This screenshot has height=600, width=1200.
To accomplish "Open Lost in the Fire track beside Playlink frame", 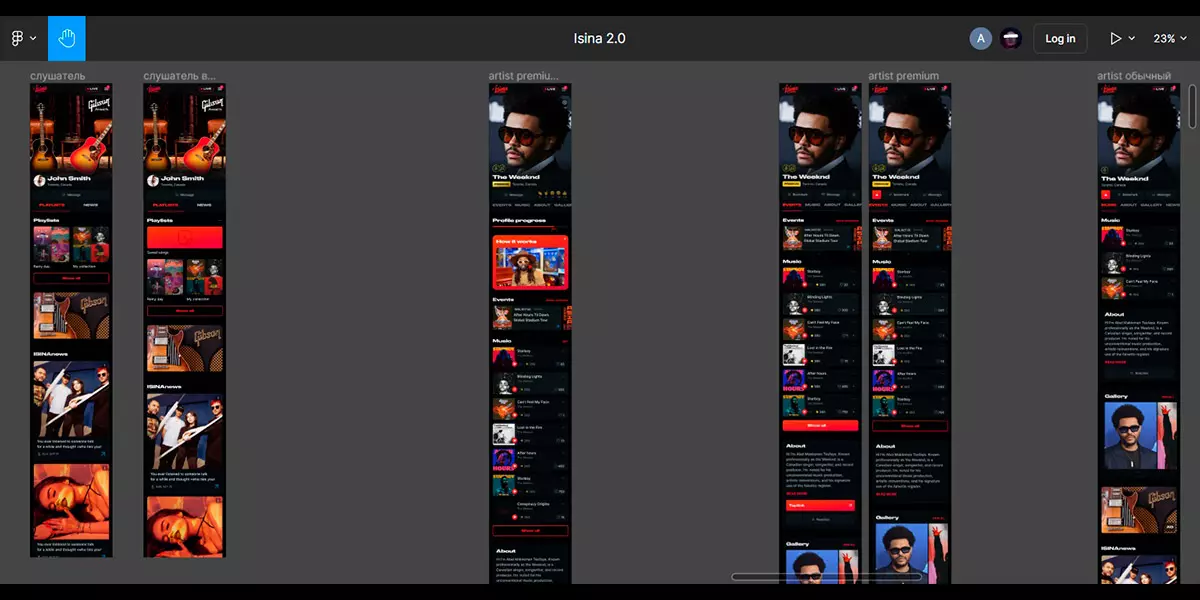I will [x=820, y=354].
